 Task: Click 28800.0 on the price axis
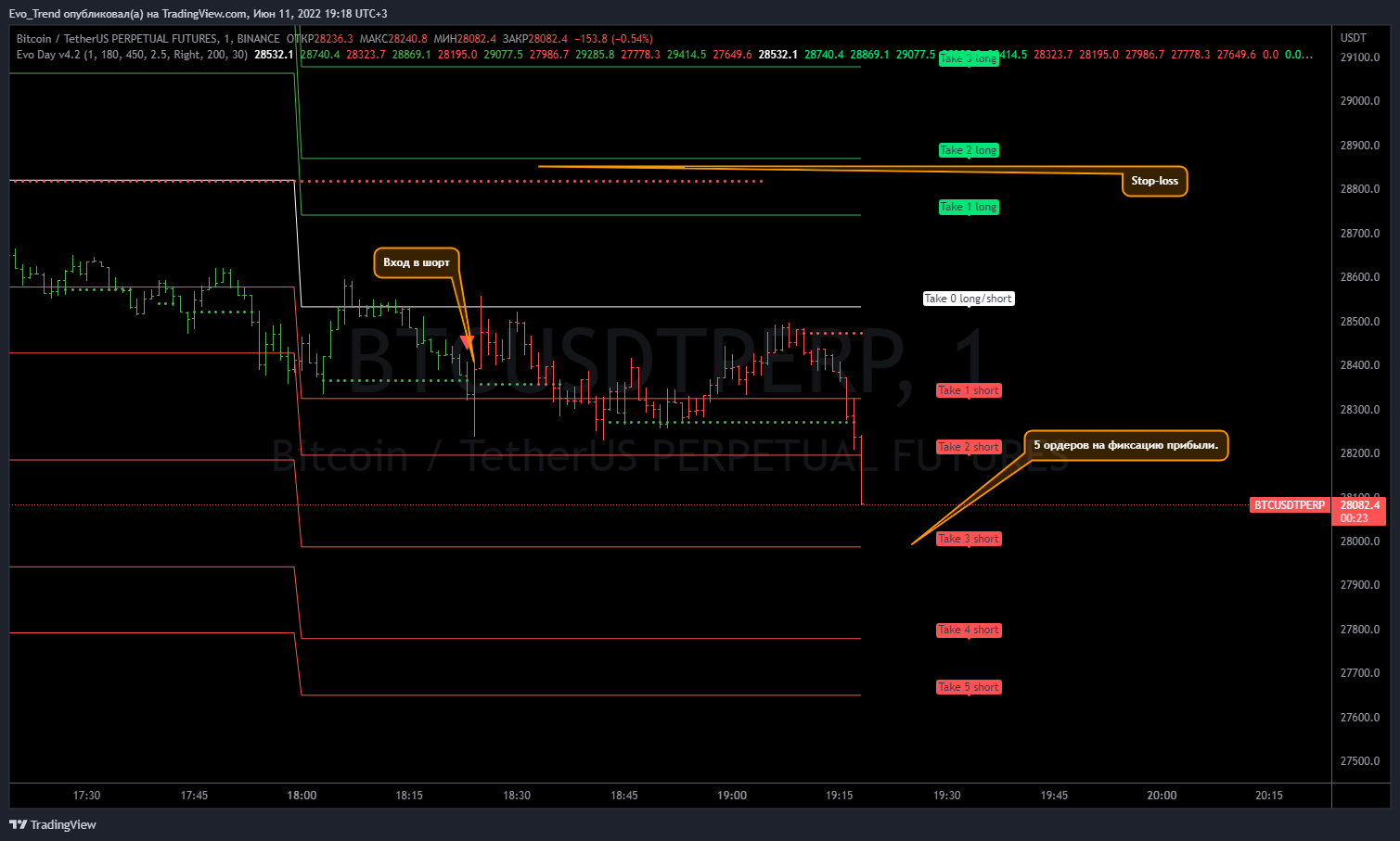coord(1360,189)
